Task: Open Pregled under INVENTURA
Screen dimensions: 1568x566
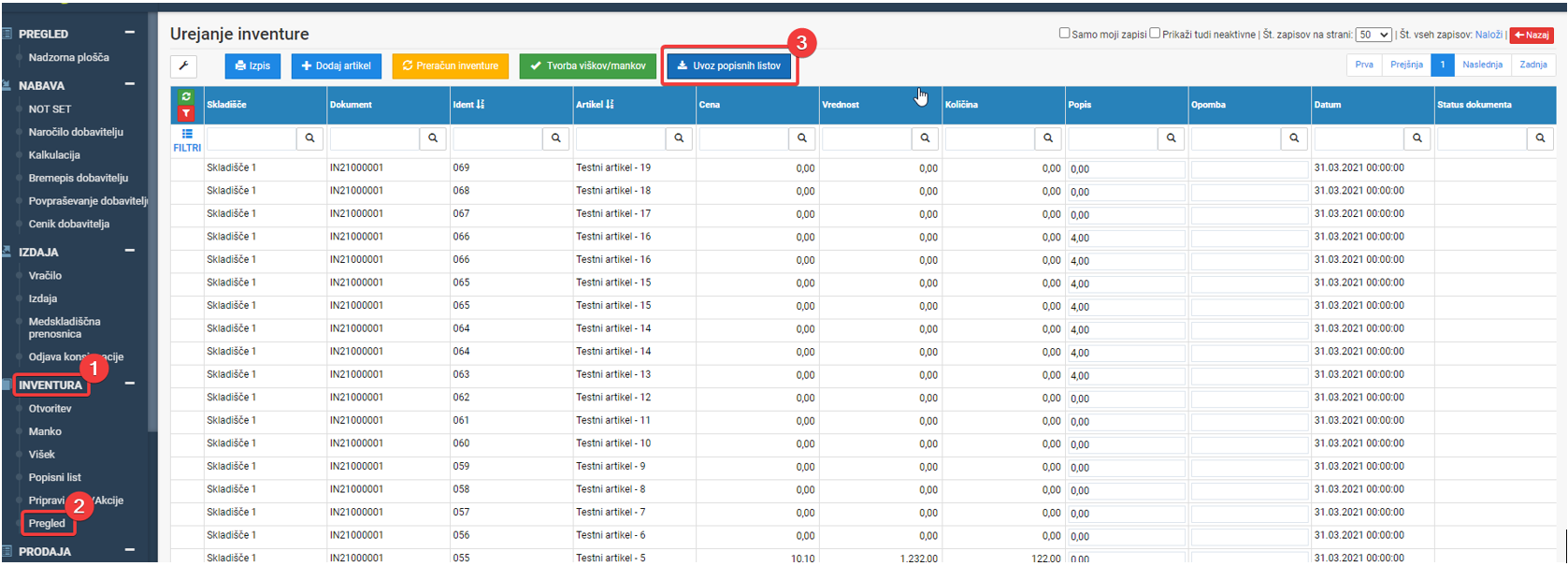Action: pos(47,523)
